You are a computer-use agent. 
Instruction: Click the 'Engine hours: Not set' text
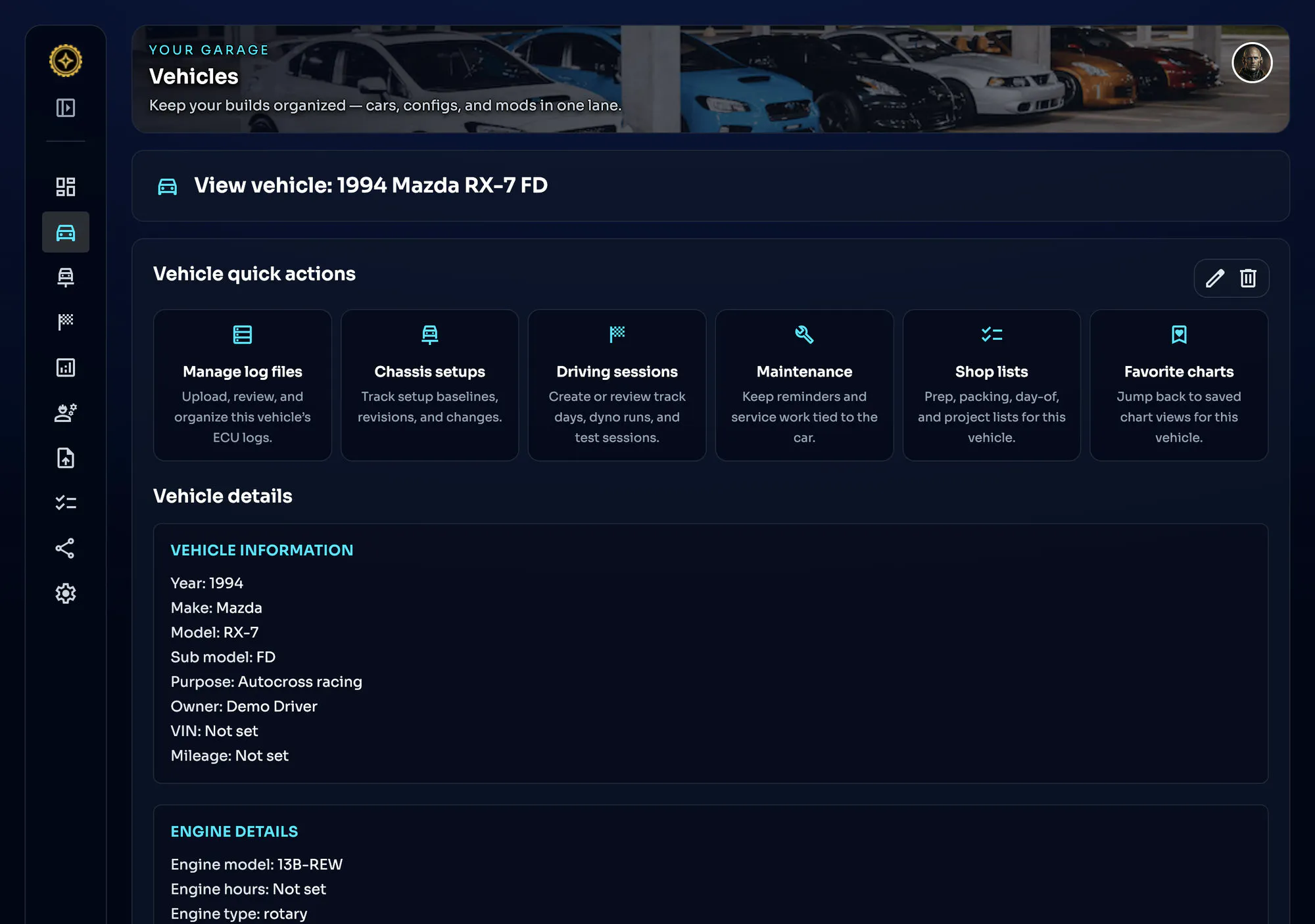(x=249, y=889)
